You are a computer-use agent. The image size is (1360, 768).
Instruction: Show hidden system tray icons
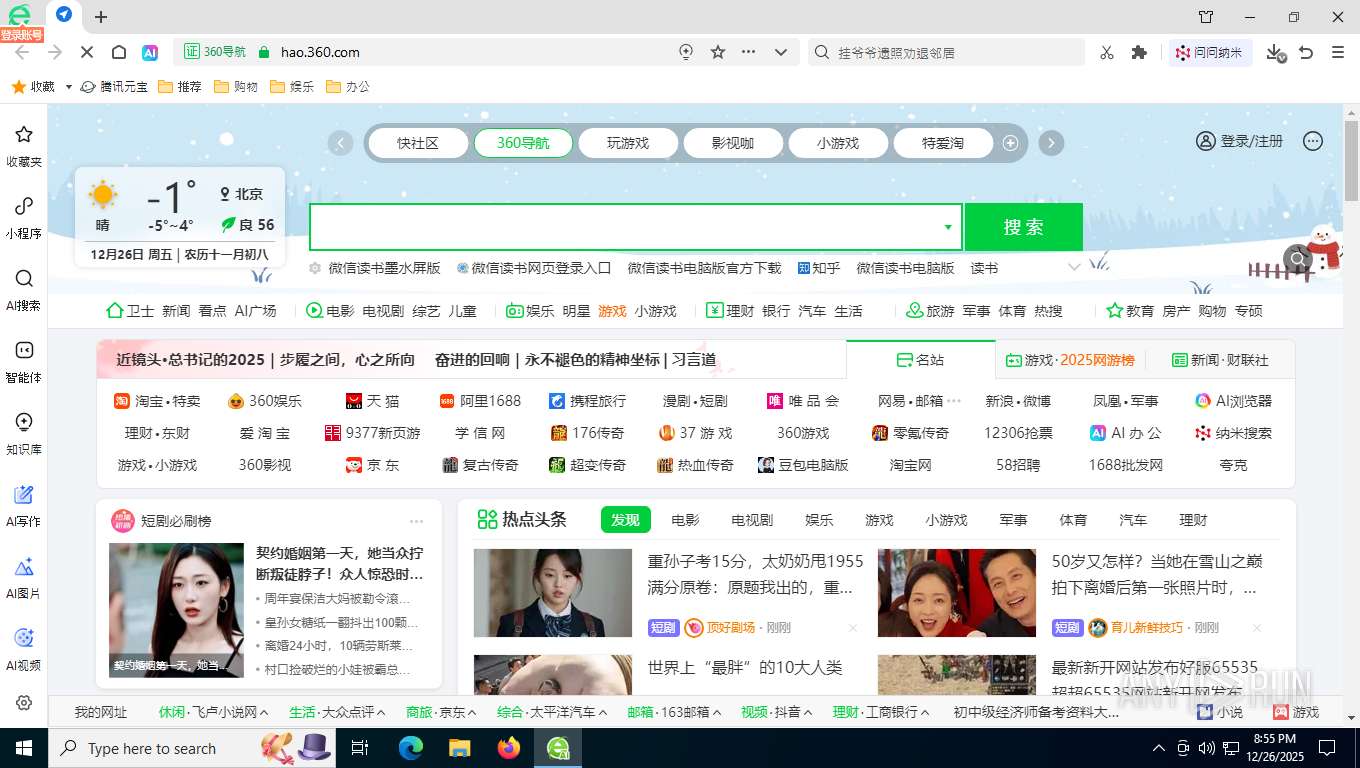click(1159, 748)
